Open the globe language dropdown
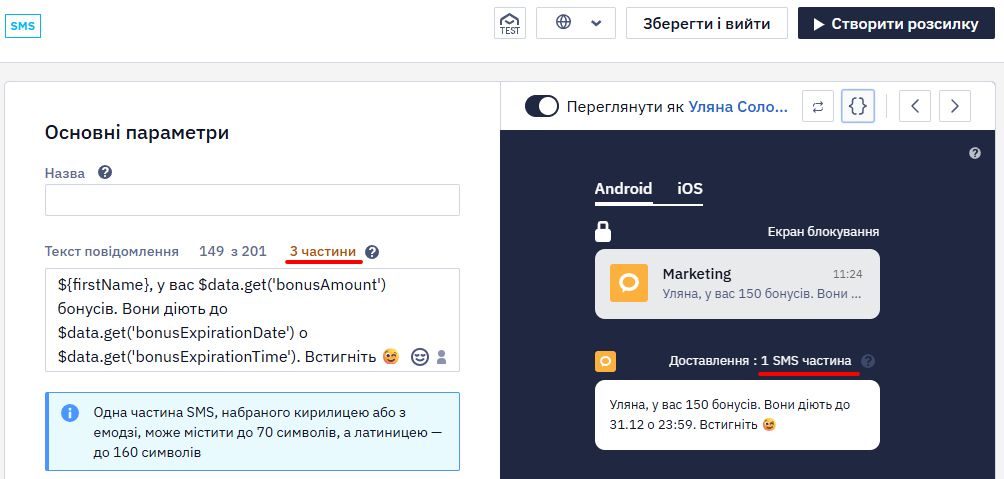Image resolution: width=1004 pixels, height=479 pixels. 576,23
